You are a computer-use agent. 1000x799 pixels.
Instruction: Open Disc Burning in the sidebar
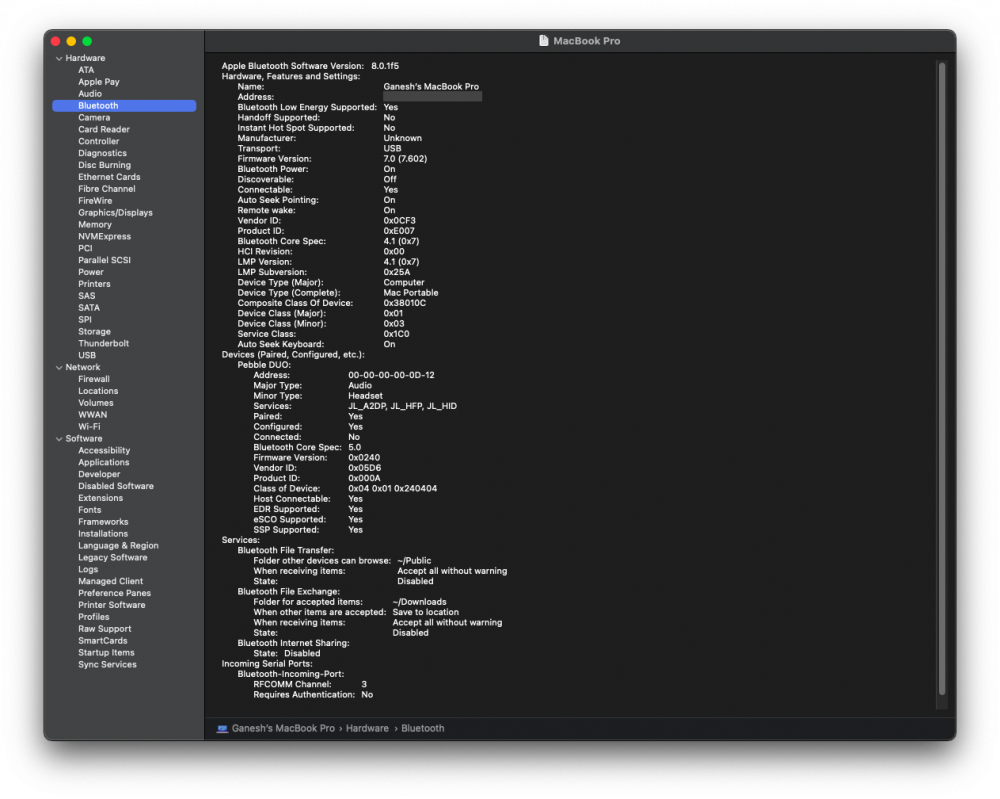pyautogui.click(x=105, y=165)
